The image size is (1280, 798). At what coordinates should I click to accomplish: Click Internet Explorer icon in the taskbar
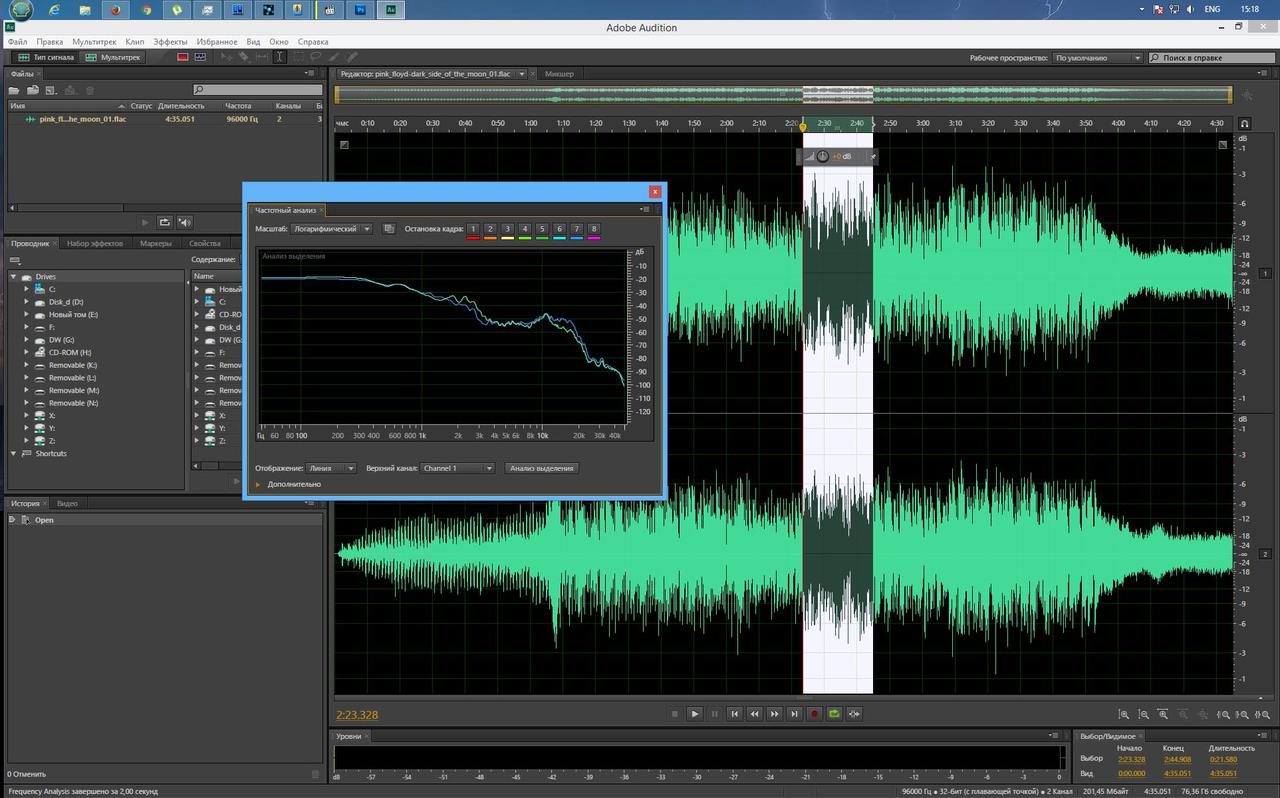click(53, 10)
